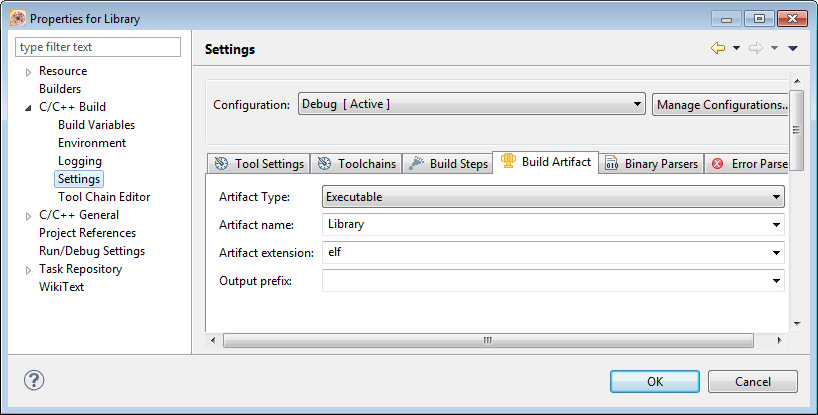The image size is (818, 415).
Task: Select Tool Chain Editor in tree
Action: [104, 197]
